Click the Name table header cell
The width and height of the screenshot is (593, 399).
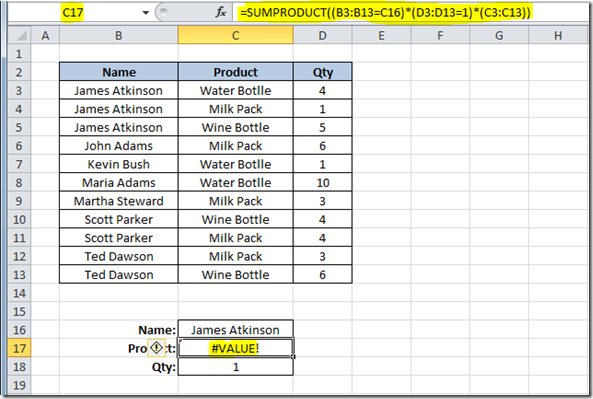pyautogui.click(x=119, y=72)
